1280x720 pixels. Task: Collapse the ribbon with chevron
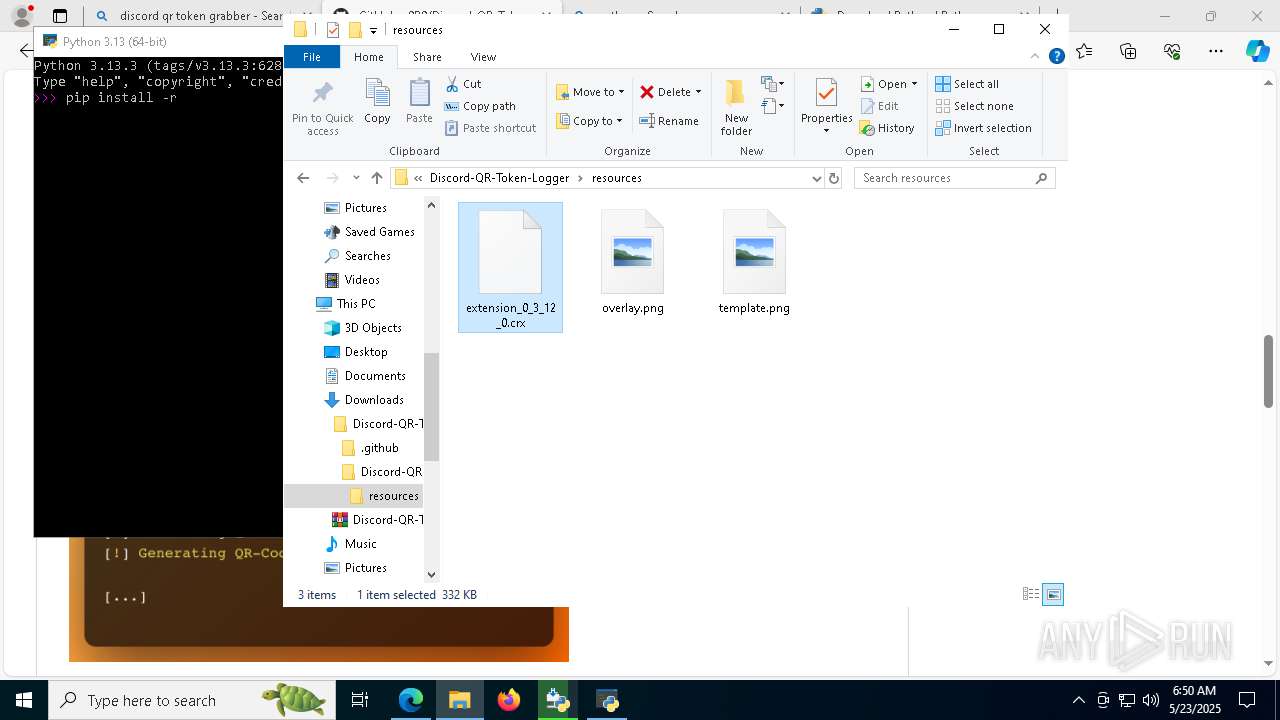coord(1035,57)
